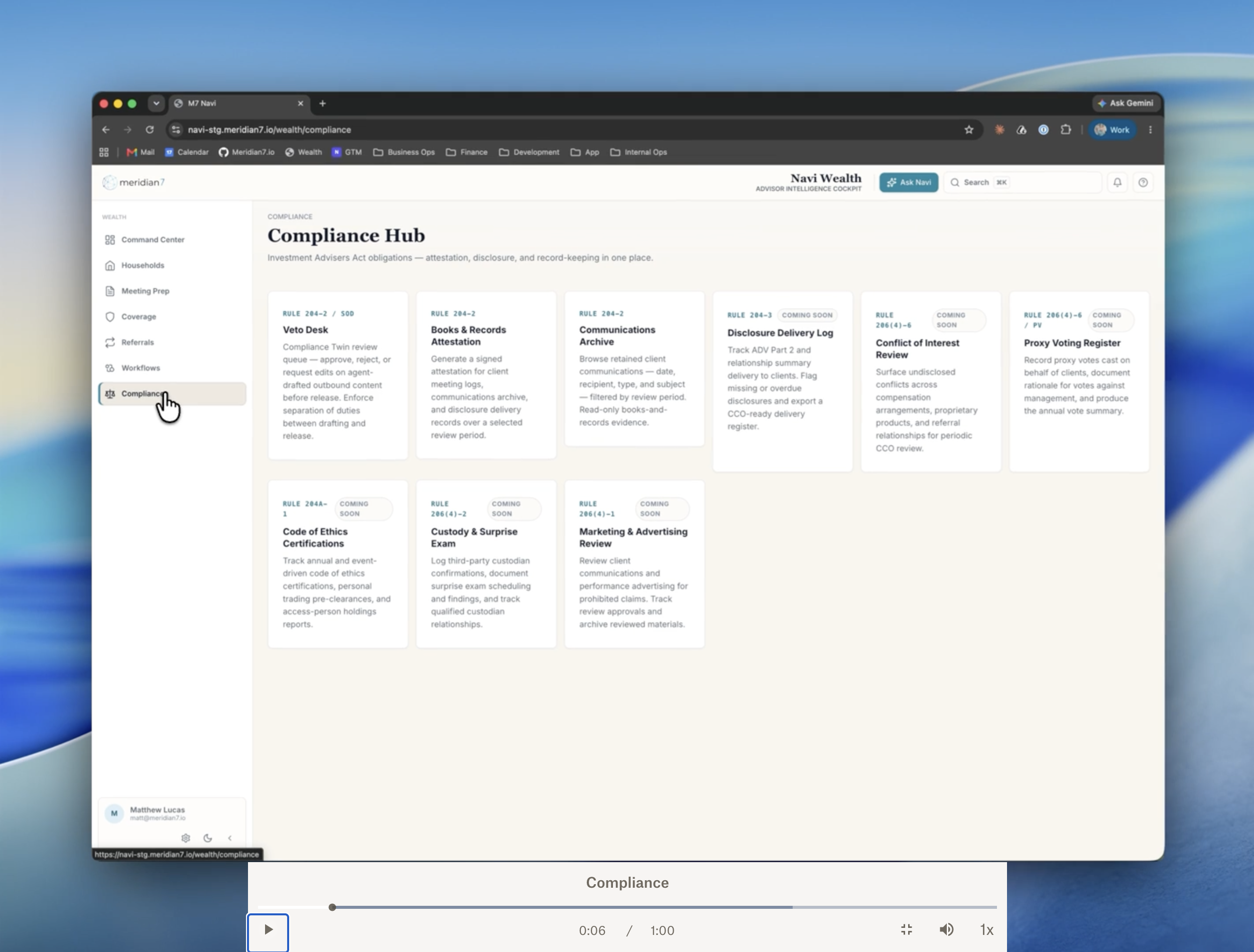Viewport: 1254px width, 952px height.
Task: Open the settings gear under Matthew Lucas
Action: pyautogui.click(x=185, y=838)
